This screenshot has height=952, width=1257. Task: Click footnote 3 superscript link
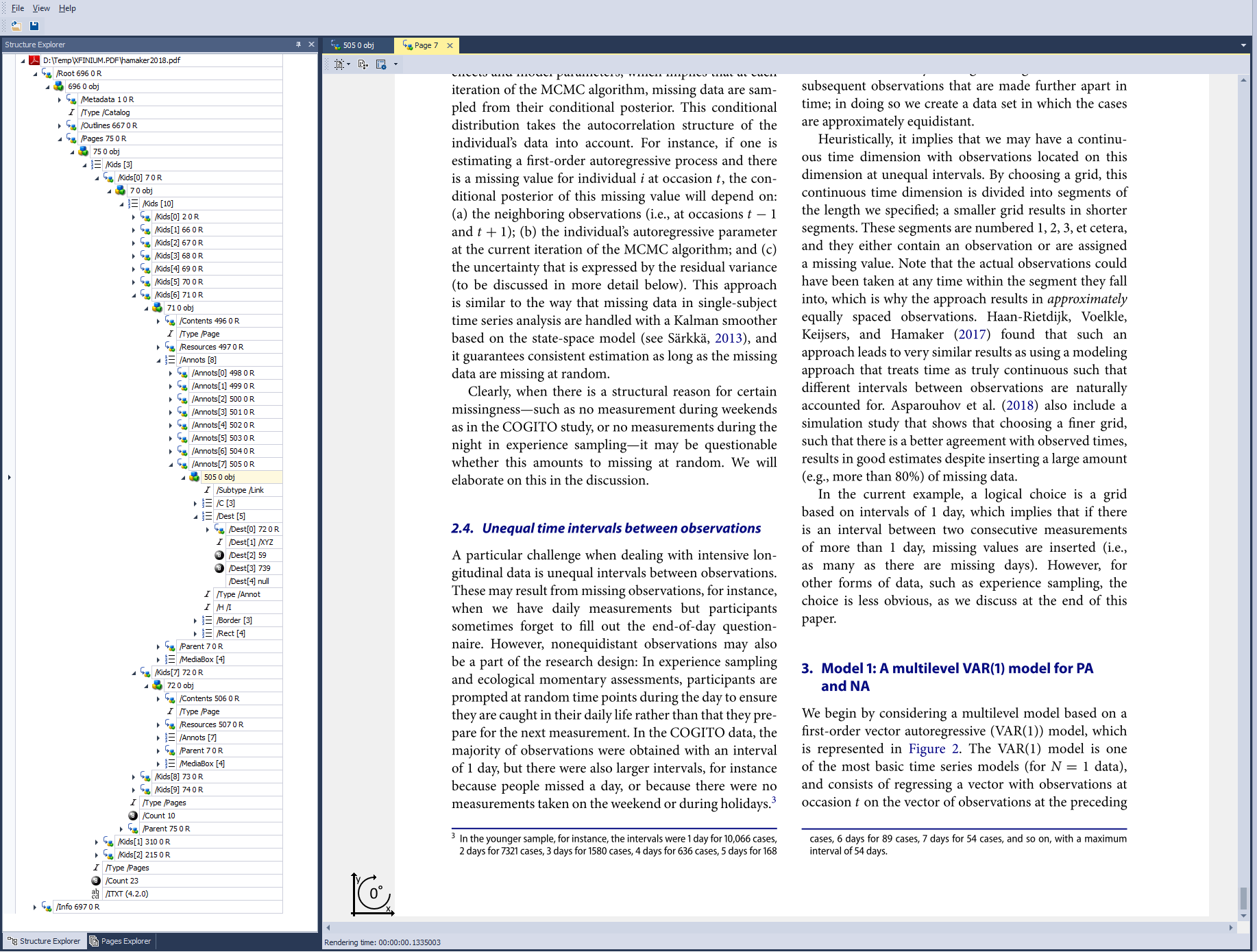(x=774, y=799)
